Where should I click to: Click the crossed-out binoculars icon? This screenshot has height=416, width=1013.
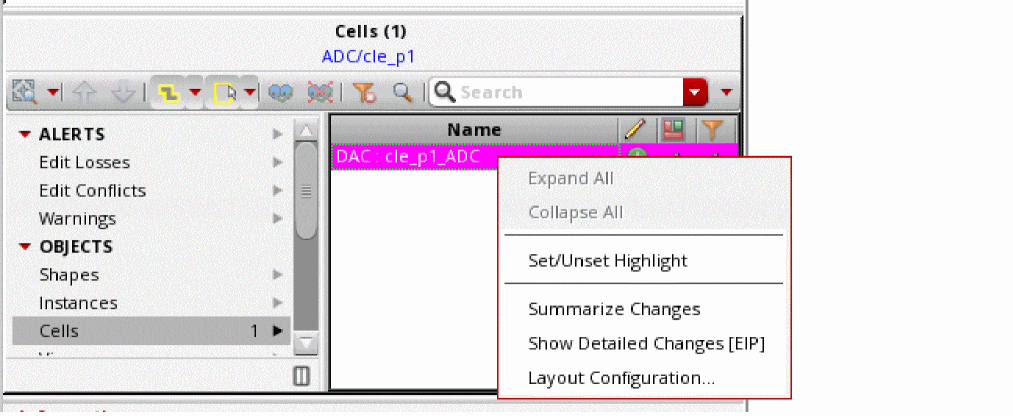point(320,93)
